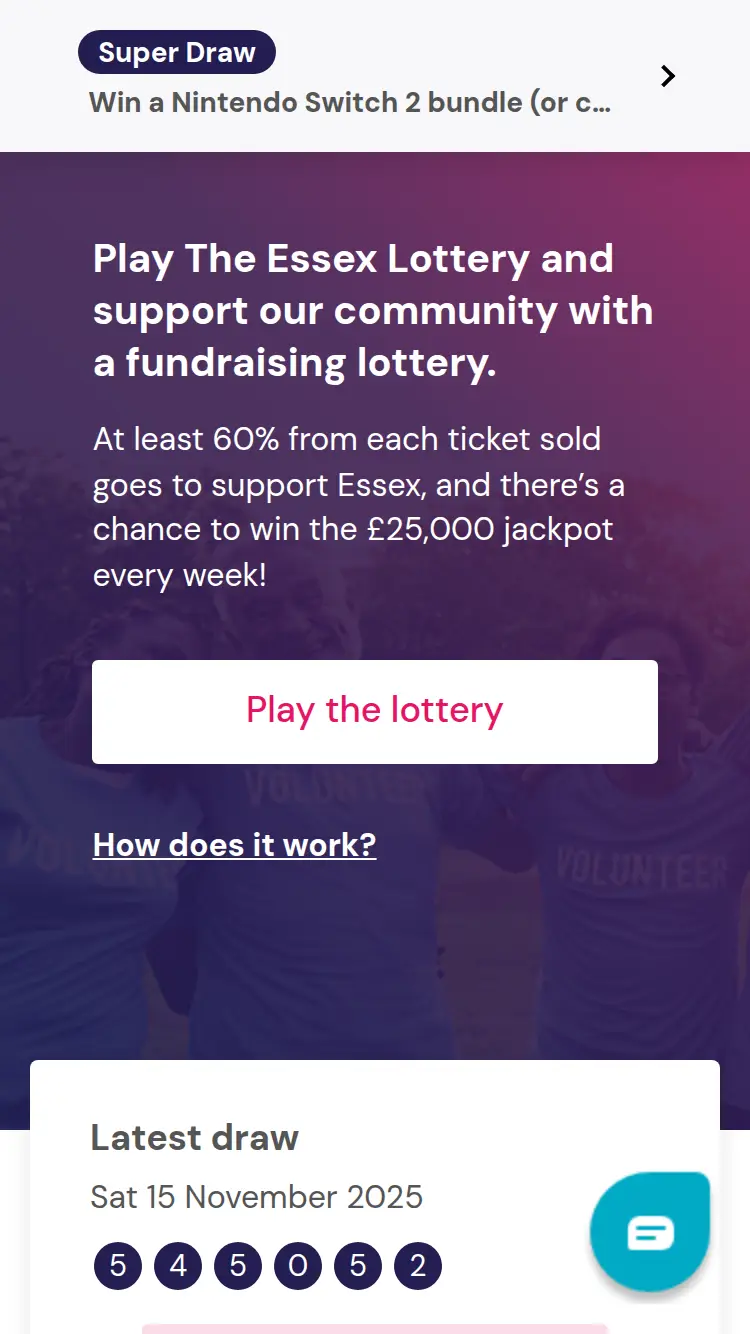Click the Latest draw heading
Screen dimensions: 750x1334
click(x=194, y=1138)
